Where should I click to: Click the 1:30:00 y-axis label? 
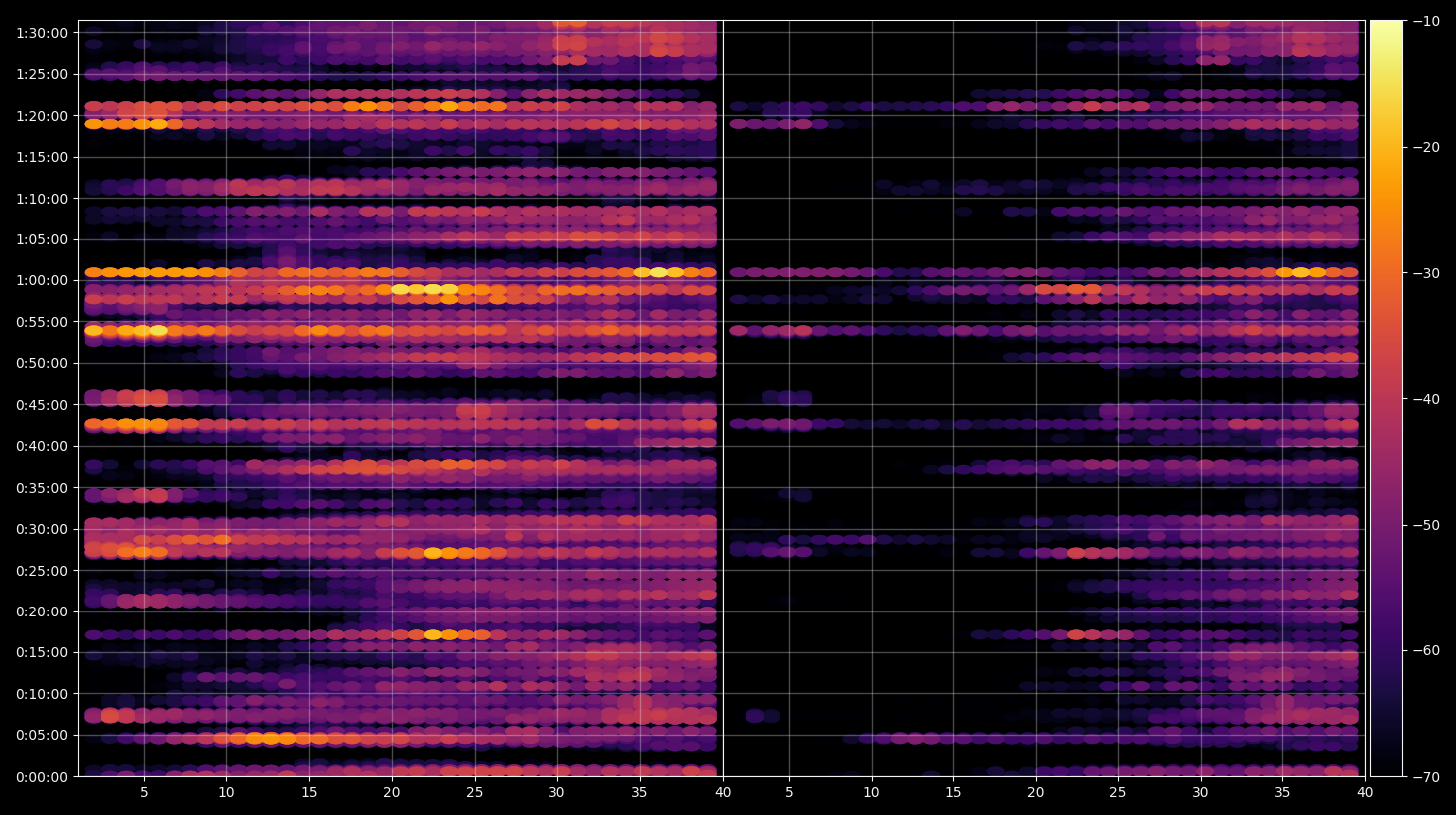point(42,32)
